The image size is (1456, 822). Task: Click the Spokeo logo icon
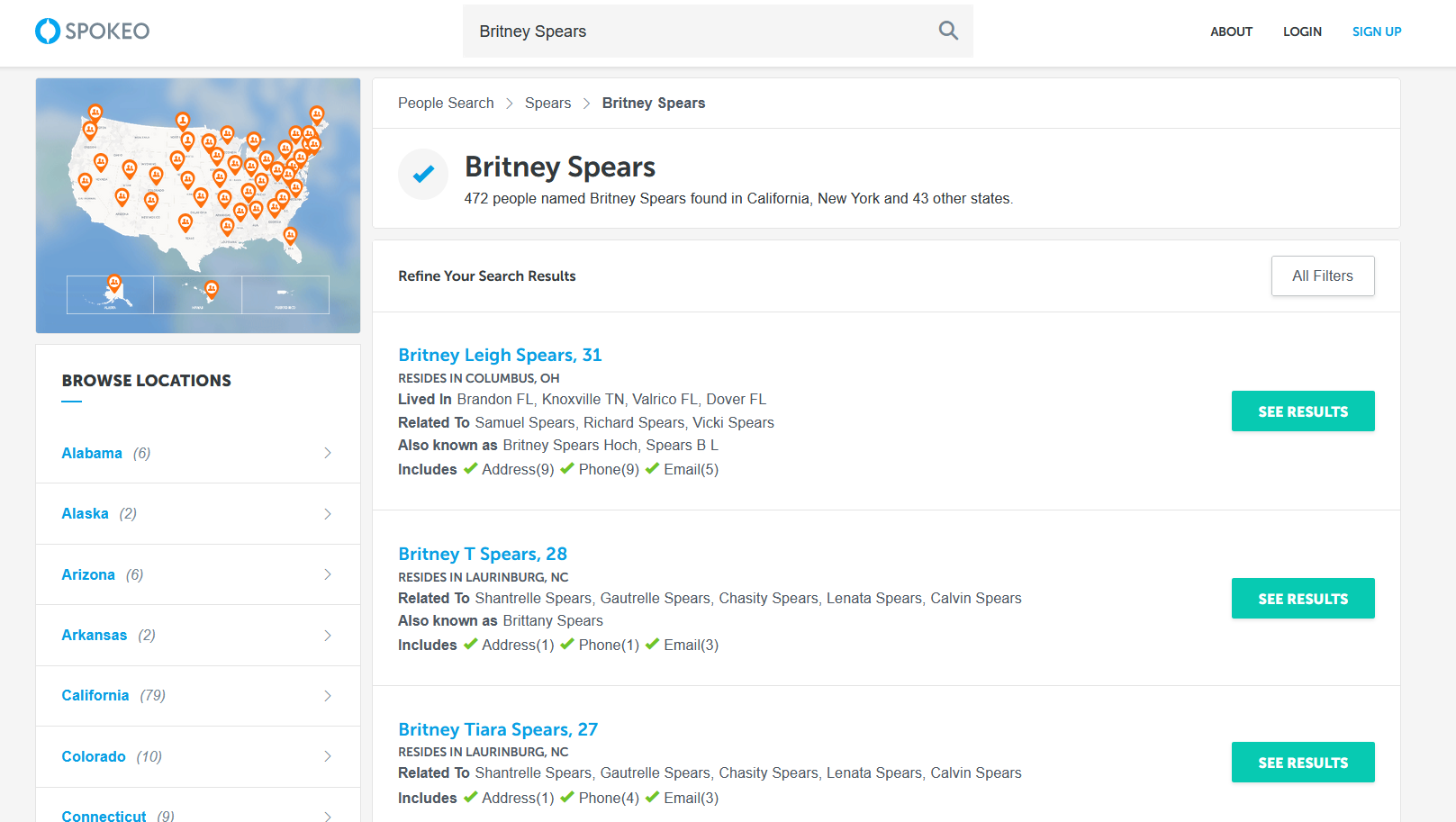pyautogui.click(x=48, y=32)
